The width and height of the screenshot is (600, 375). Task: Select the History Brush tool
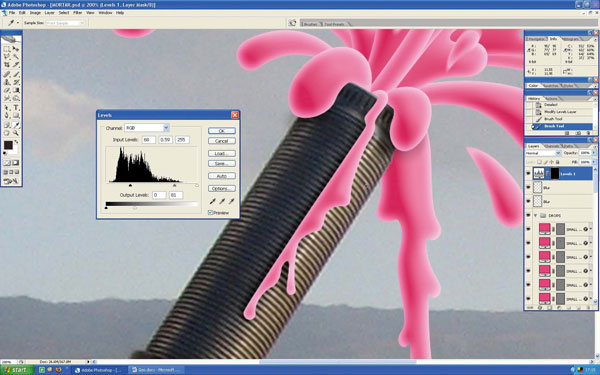(x=16, y=82)
